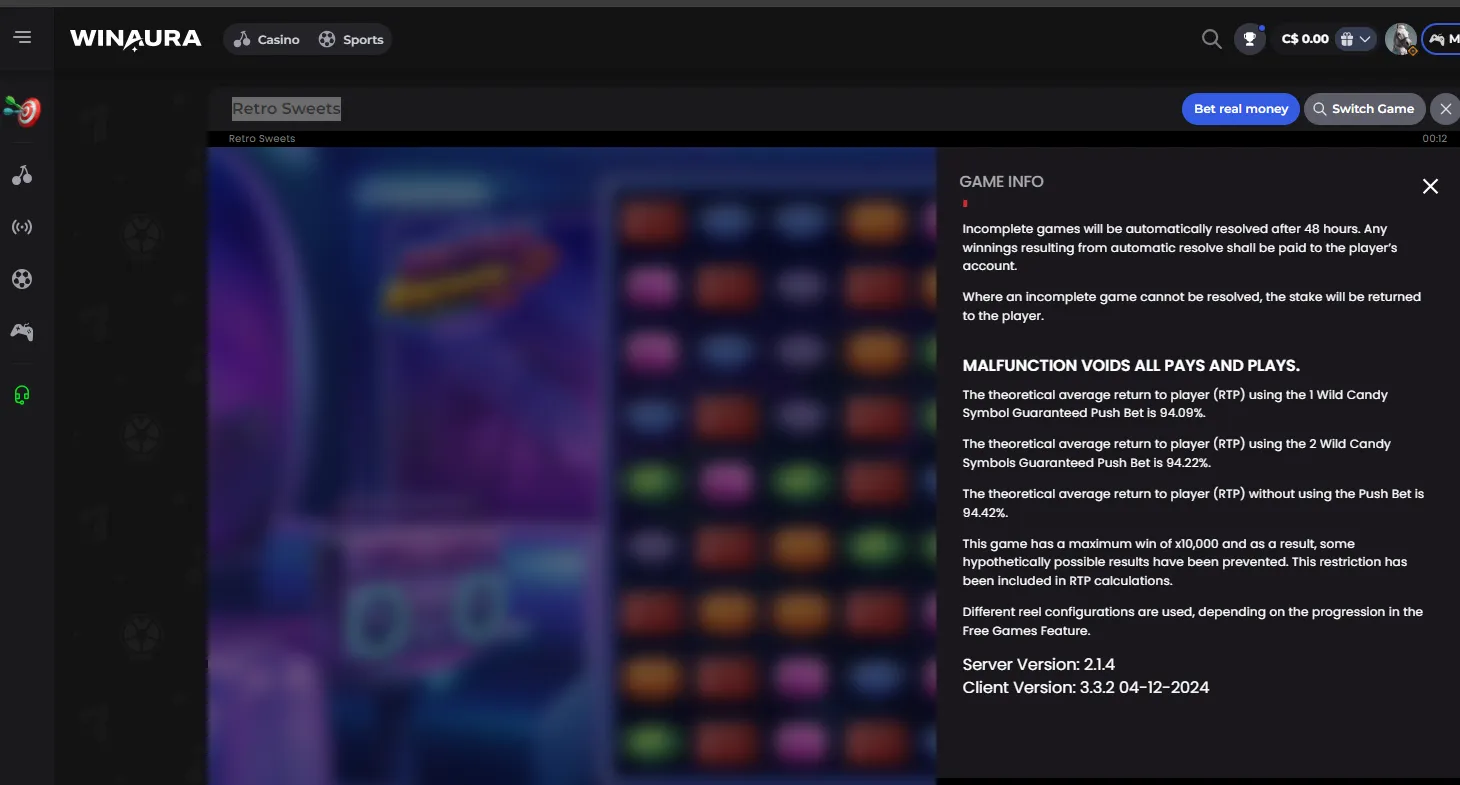The height and width of the screenshot is (785, 1460).
Task: Select the game controller sidebar icon
Action: [22, 331]
